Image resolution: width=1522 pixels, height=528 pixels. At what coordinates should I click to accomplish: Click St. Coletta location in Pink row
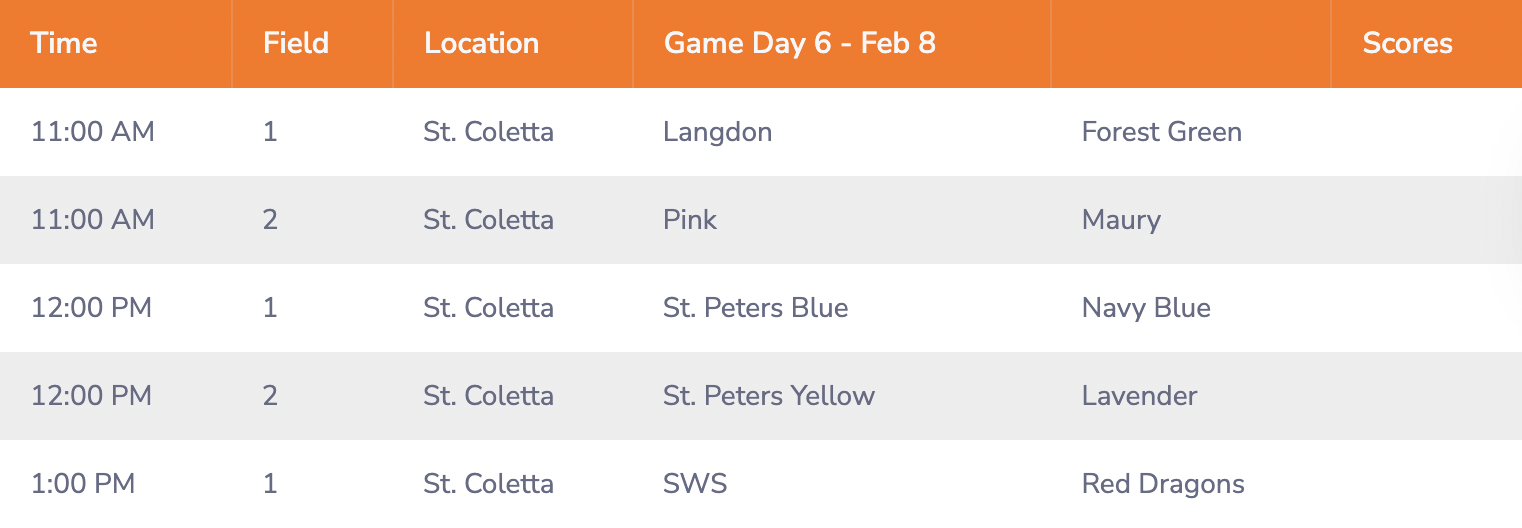tap(488, 220)
